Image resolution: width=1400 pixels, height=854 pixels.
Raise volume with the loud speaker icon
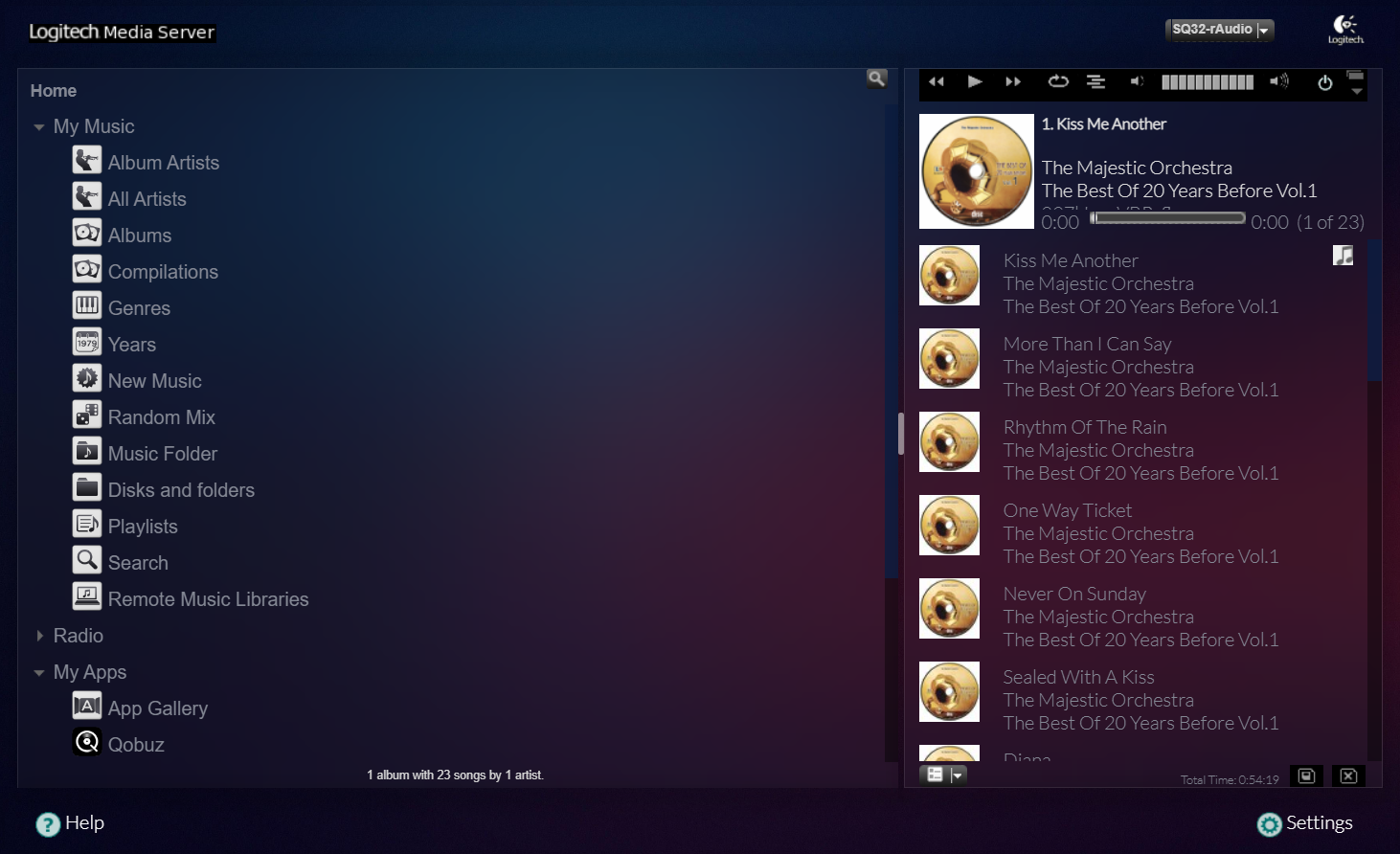(1279, 81)
